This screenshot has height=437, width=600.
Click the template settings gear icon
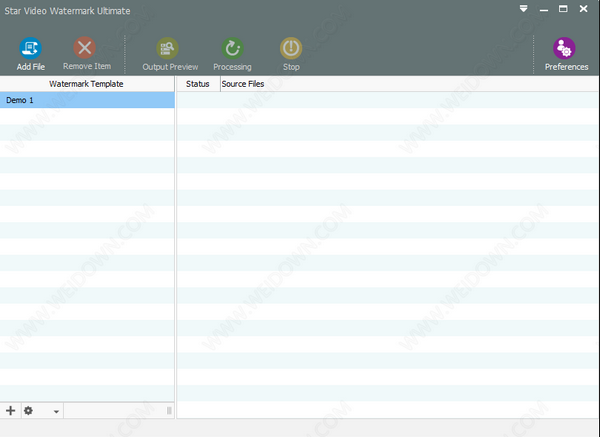click(x=28, y=410)
